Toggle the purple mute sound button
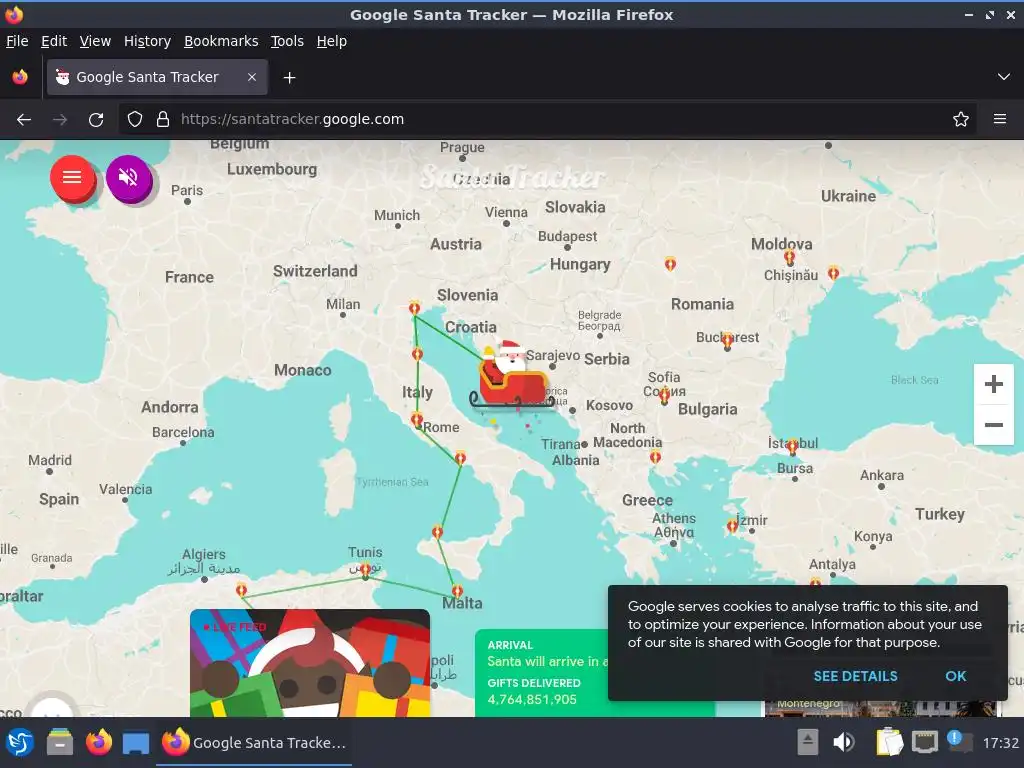The width and height of the screenshot is (1024, 768). coord(129,177)
